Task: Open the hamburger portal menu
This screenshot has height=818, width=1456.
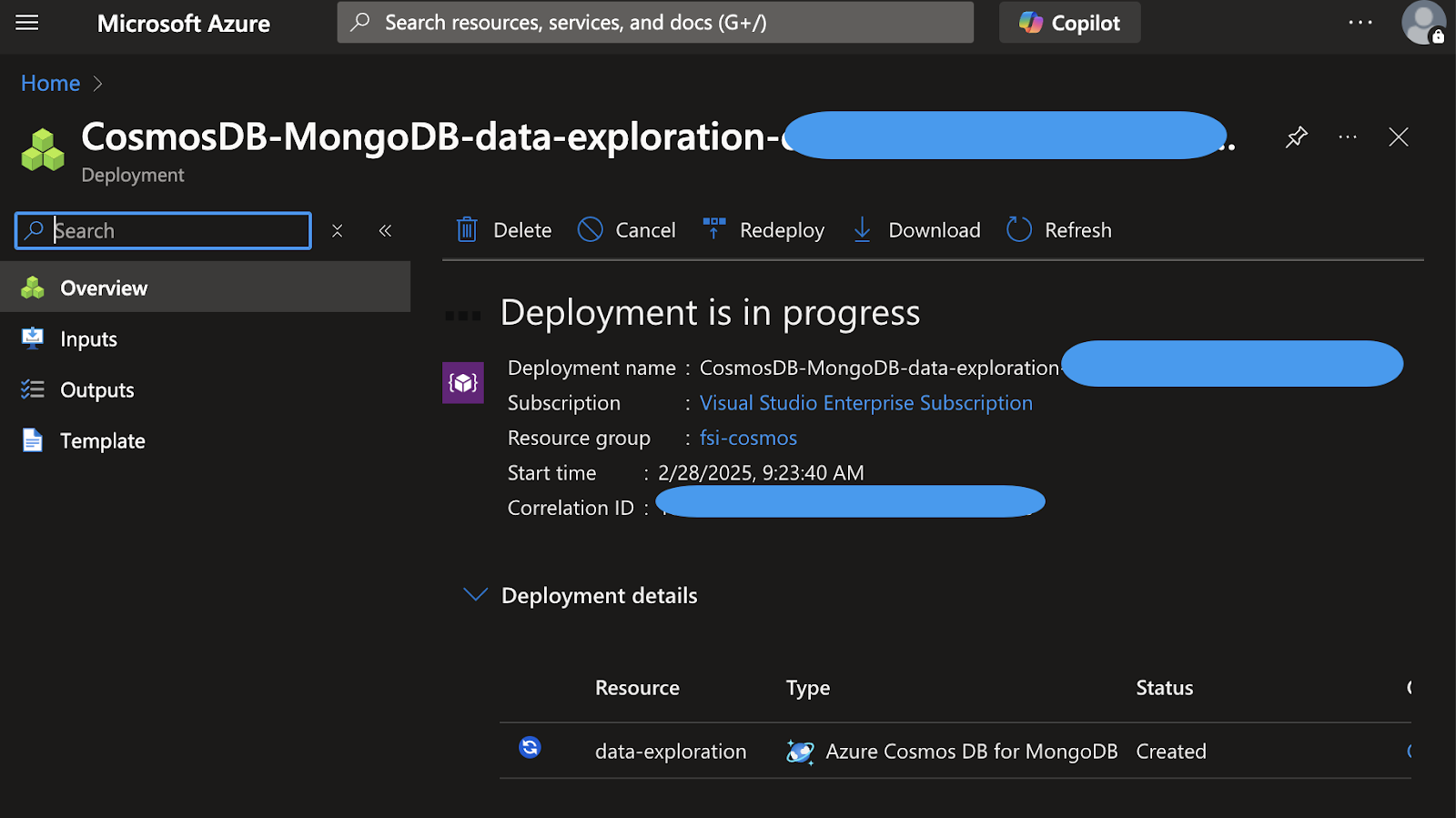Action: point(27,23)
